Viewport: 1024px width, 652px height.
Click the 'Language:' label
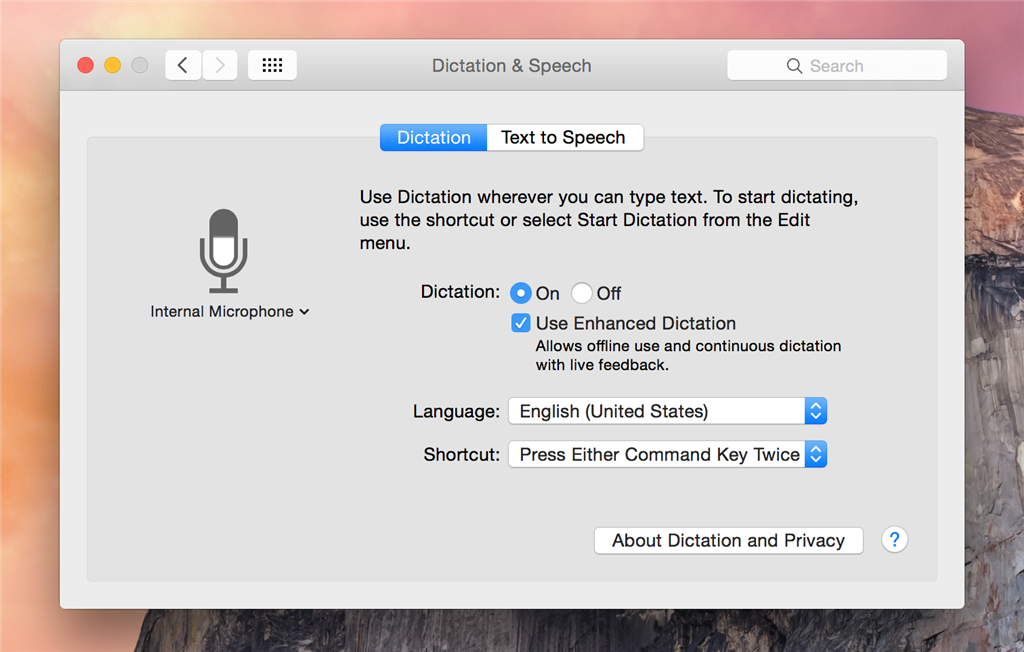point(456,411)
